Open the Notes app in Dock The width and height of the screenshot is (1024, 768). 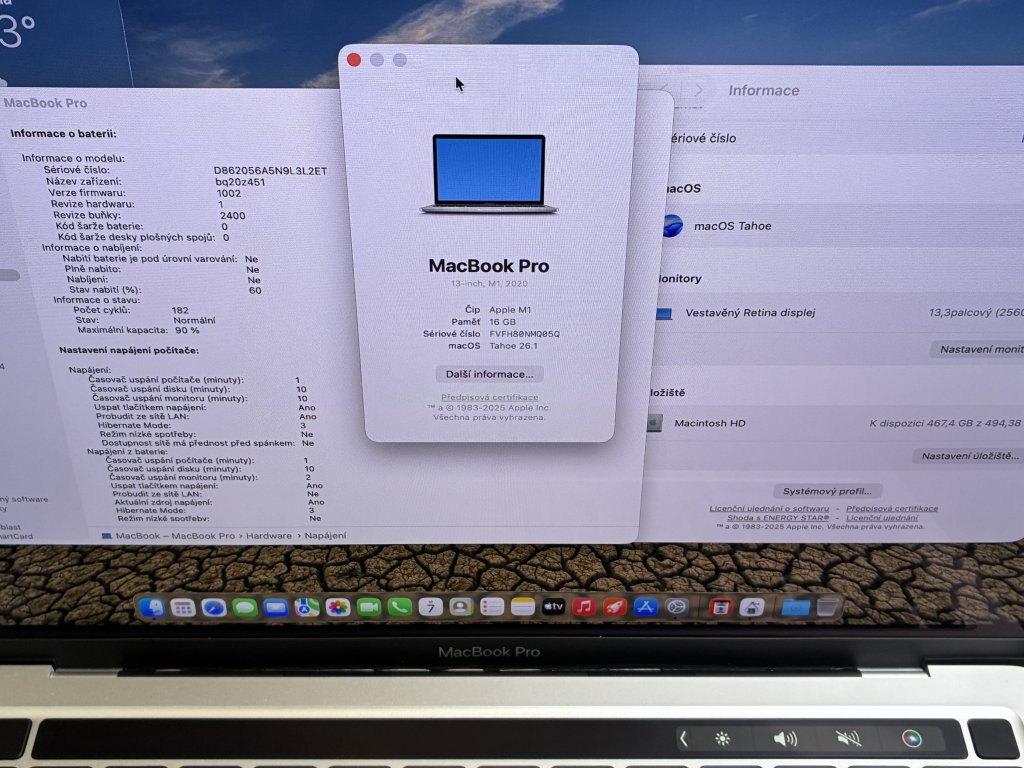click(x=522, y=606)
